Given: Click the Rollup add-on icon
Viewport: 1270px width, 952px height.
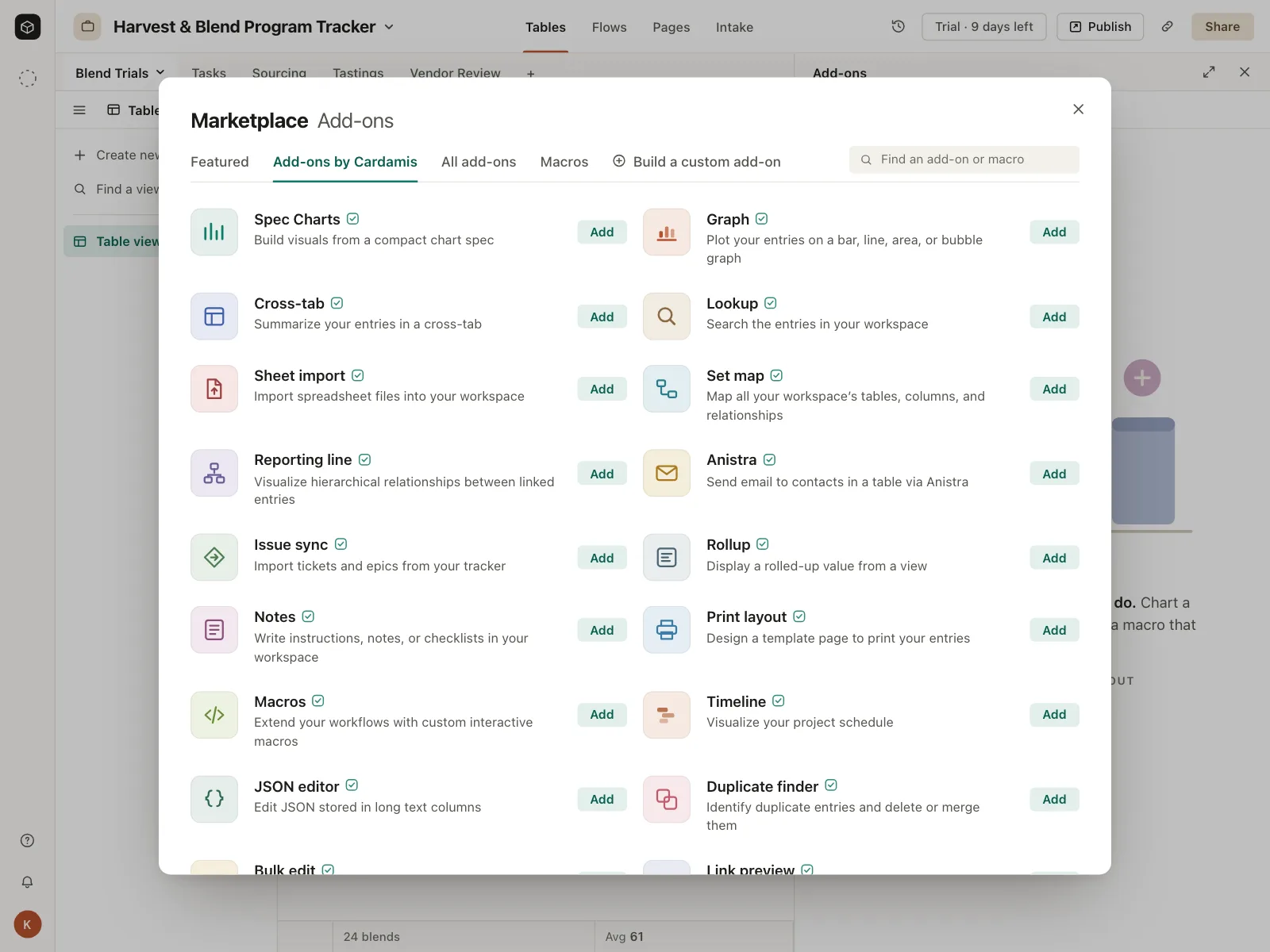Looking at the screenshot, I should (667, 558).
